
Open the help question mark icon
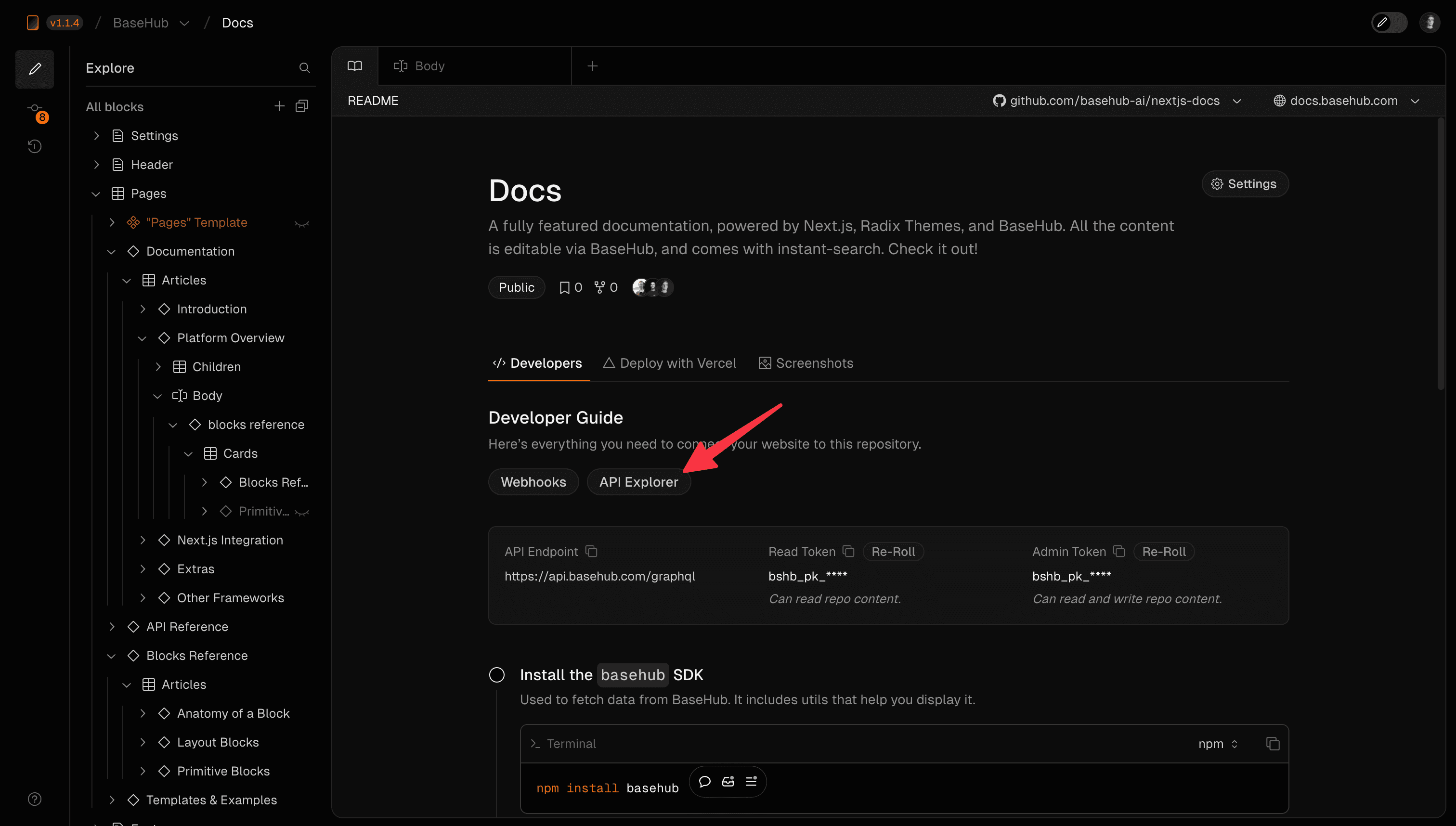coord(35,799)
